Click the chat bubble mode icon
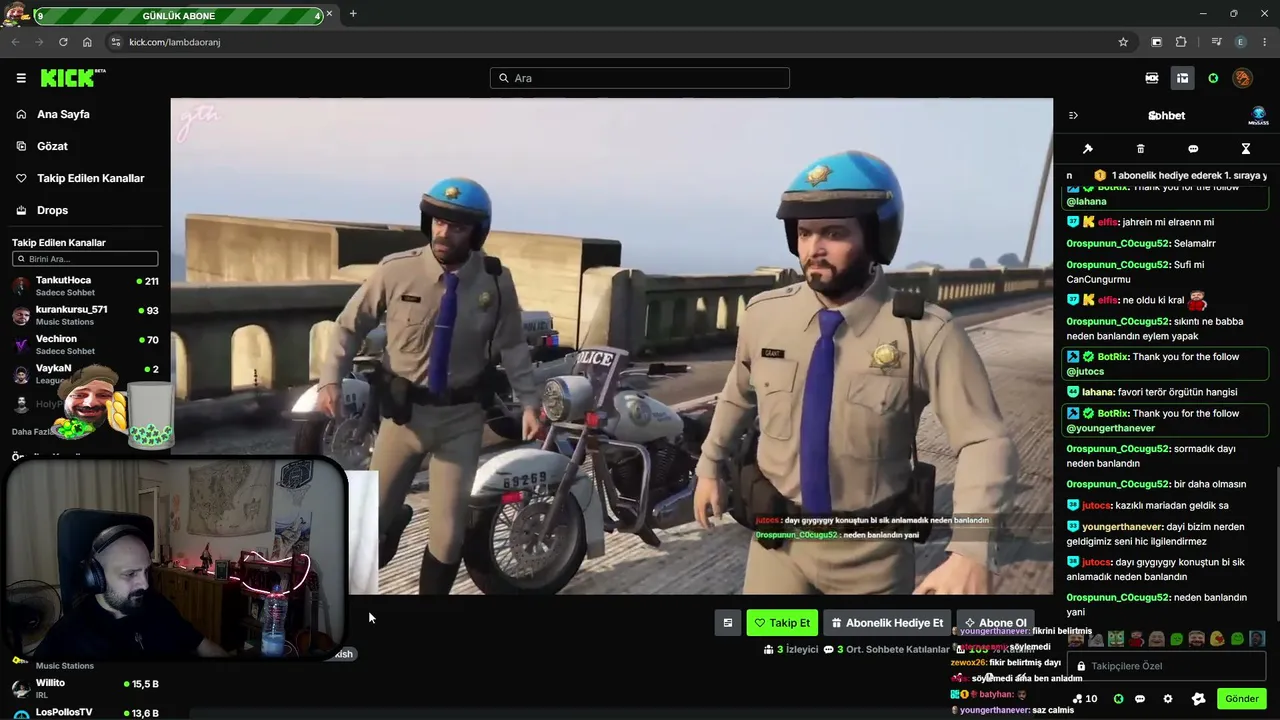Screen dimensions: 1280x720 tap(1193, 149)
